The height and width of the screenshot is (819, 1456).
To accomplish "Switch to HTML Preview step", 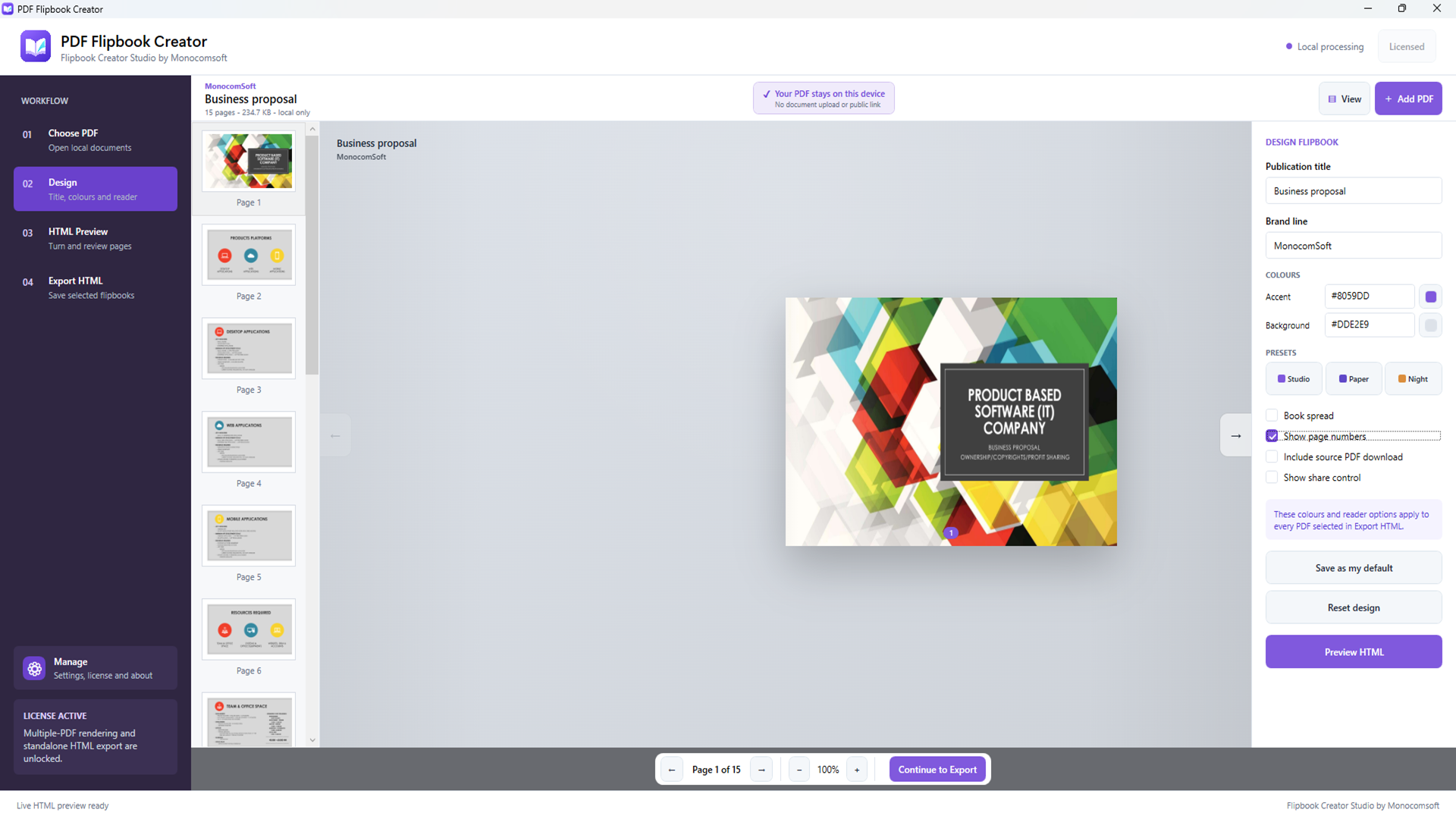I will (96, 238).
